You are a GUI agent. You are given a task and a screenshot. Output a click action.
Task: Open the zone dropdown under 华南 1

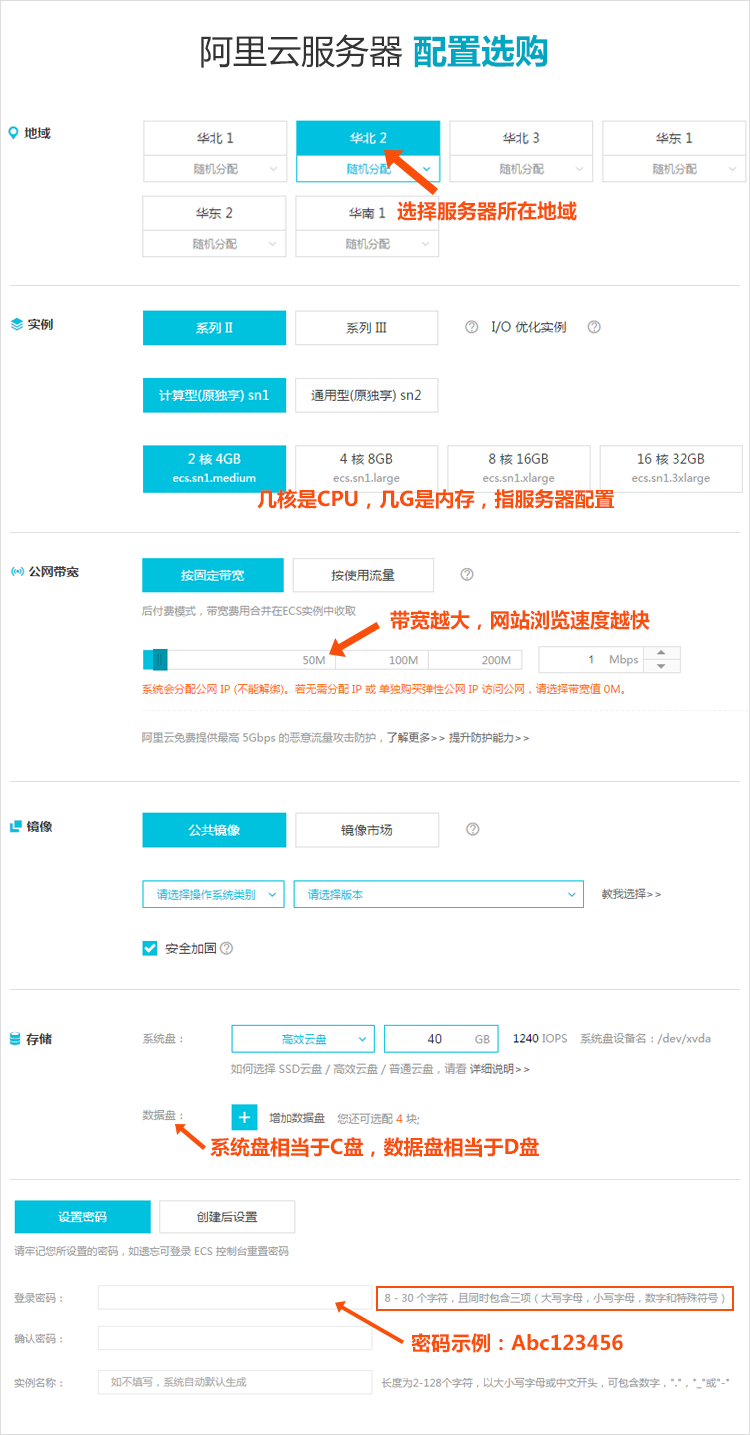[x=367, y=244]
